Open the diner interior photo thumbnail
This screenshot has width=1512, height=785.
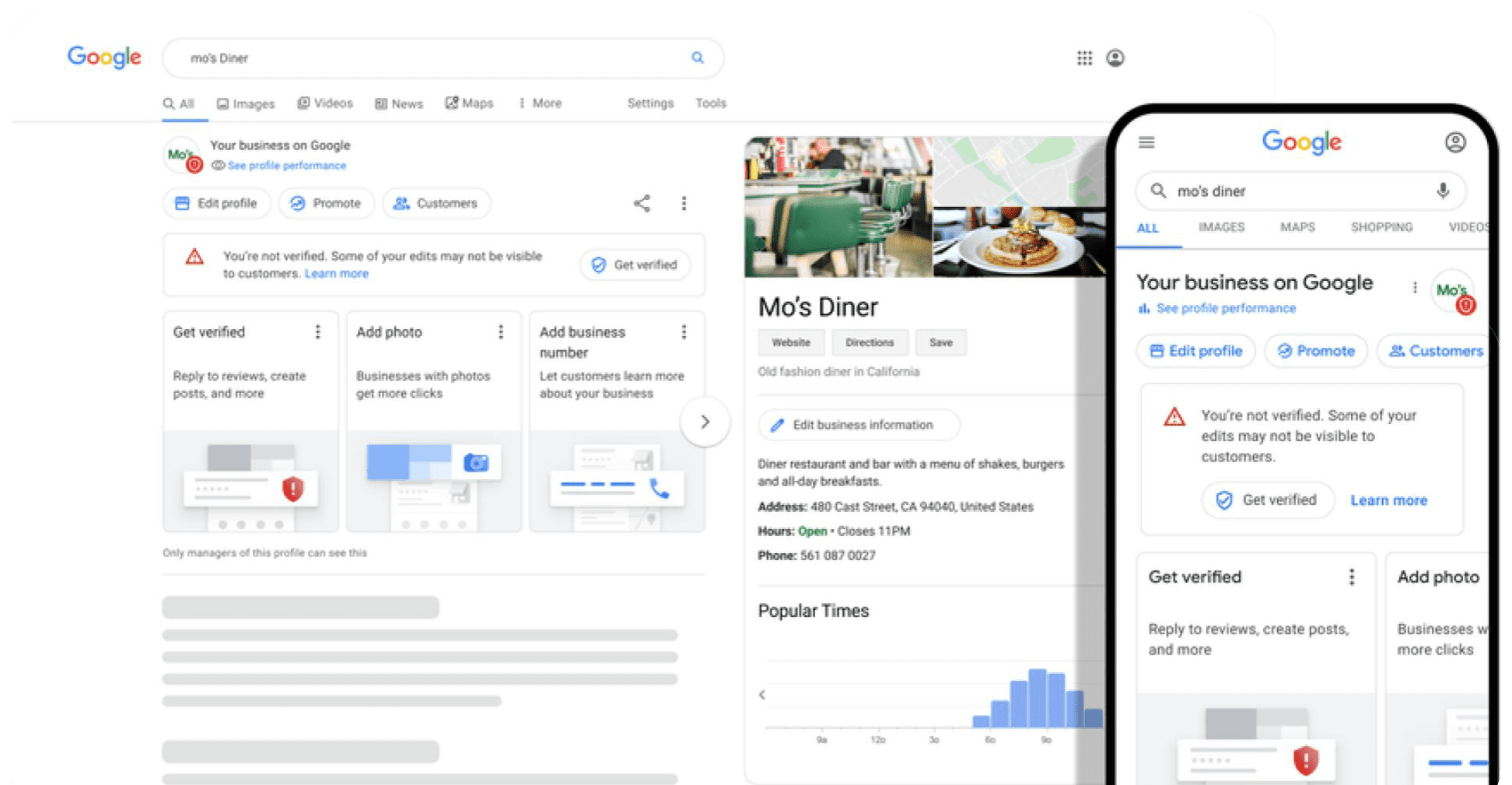(x=838, y=207)
